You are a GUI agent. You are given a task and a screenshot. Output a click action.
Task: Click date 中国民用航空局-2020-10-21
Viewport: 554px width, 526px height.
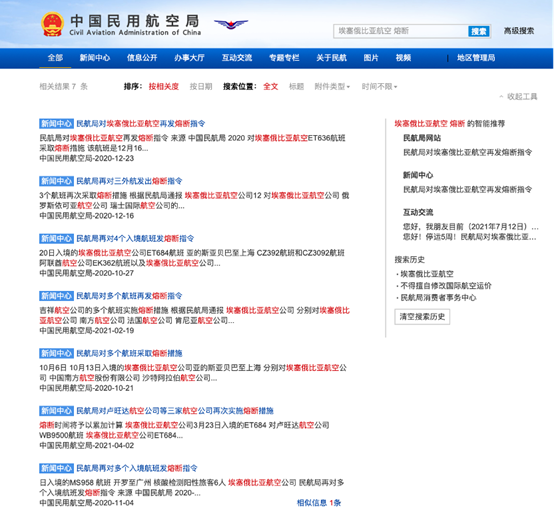pos(87,388)
